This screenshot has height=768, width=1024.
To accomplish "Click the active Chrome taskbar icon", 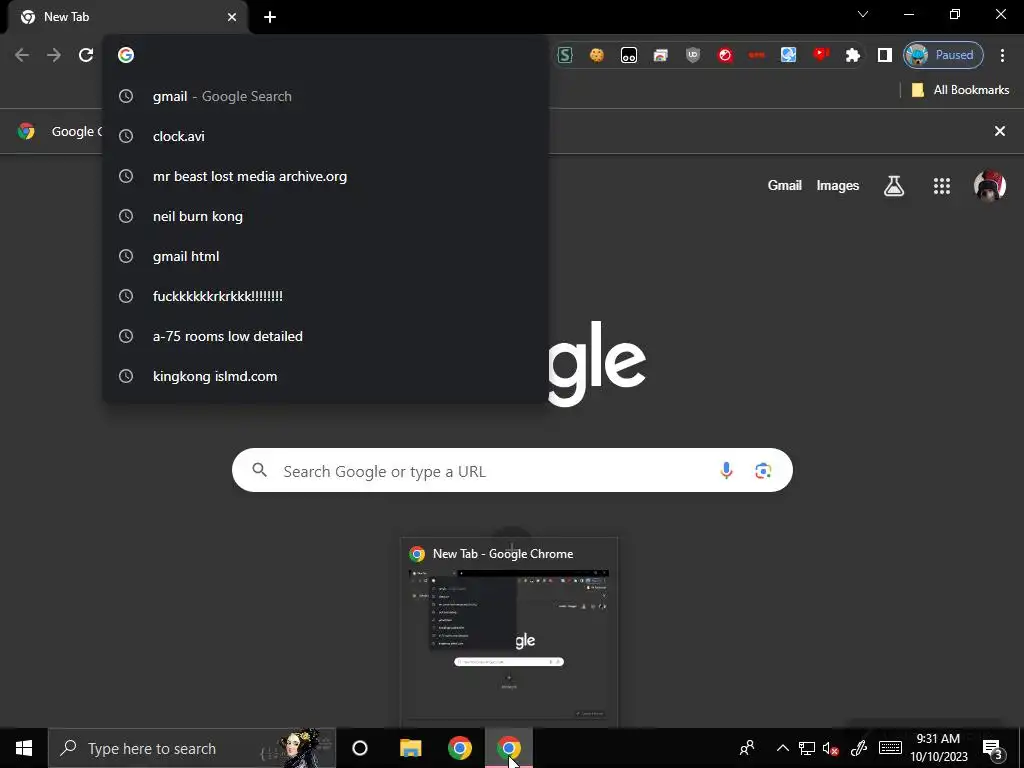I will click(509, 748).
